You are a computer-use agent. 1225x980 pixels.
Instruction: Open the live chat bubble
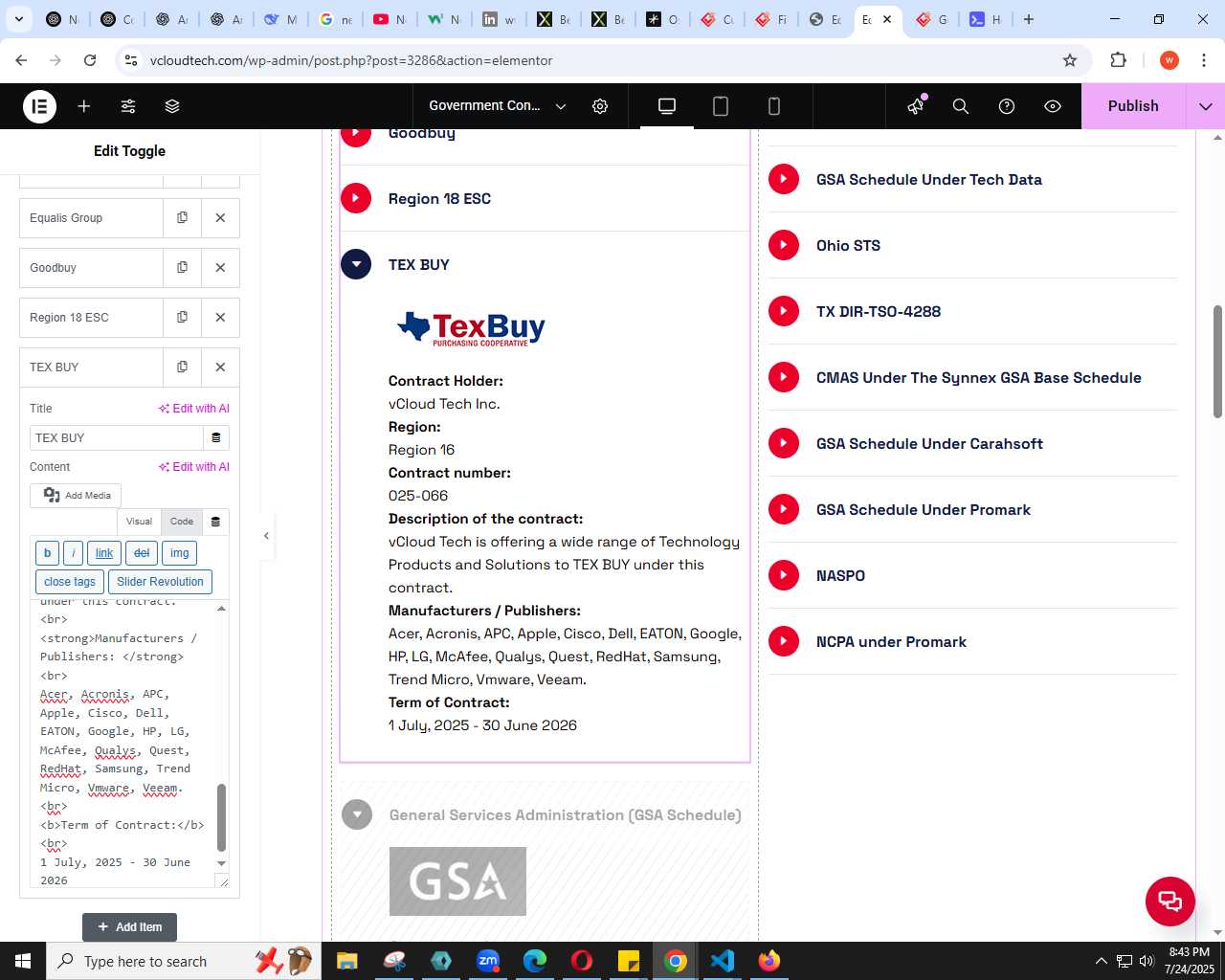click(x=1170, y=901)
